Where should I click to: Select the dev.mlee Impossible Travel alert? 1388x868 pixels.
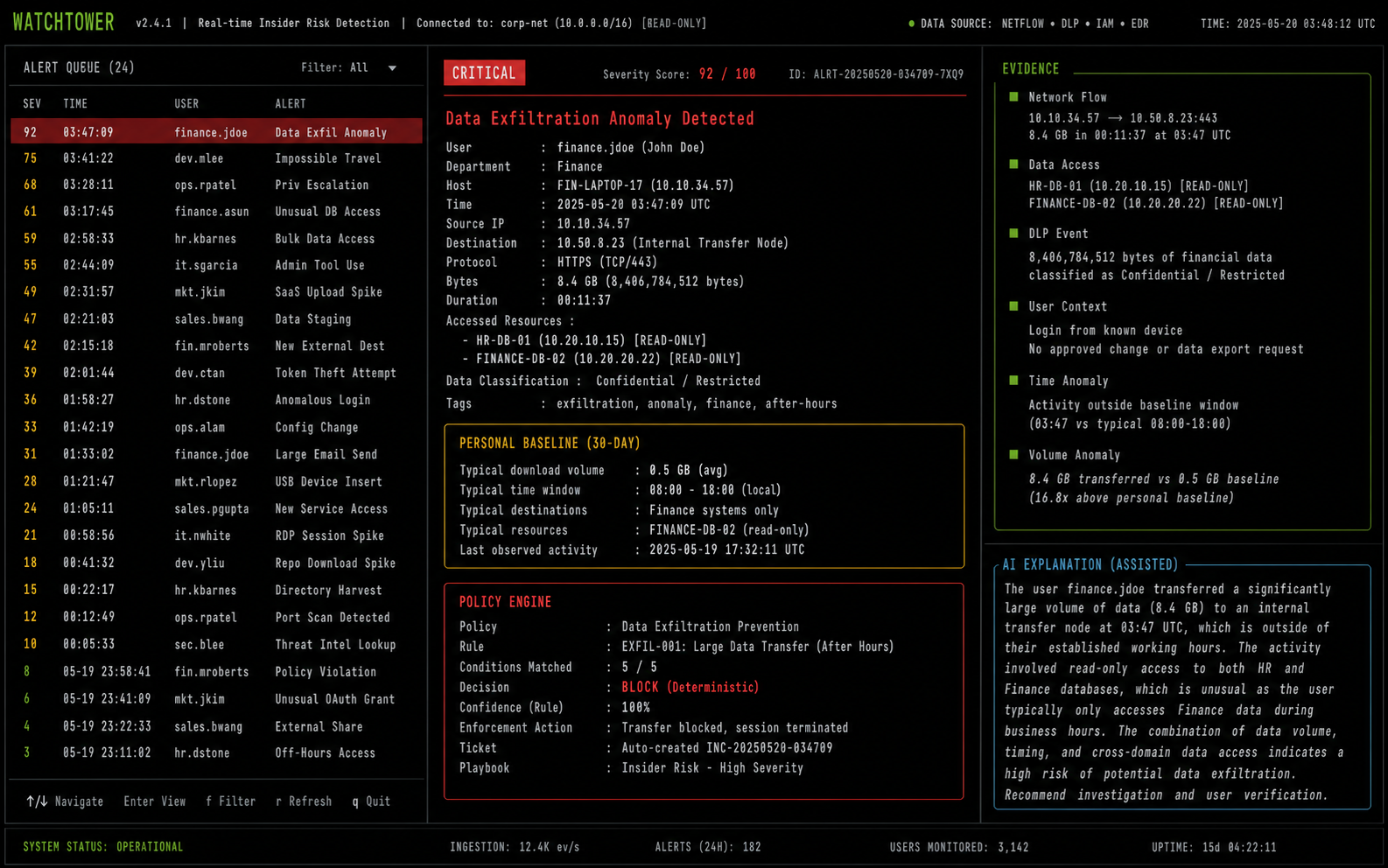pyautogui.click(x=216, y=158)
